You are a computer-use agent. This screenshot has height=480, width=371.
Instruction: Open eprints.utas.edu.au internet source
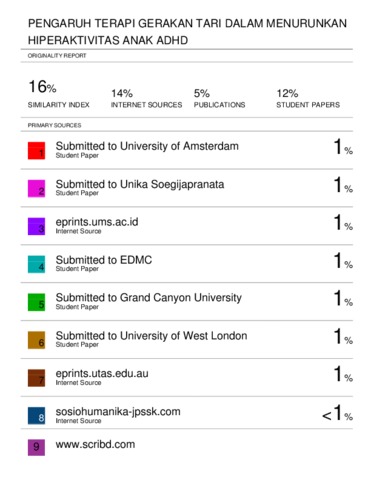(x=102, y=374)
